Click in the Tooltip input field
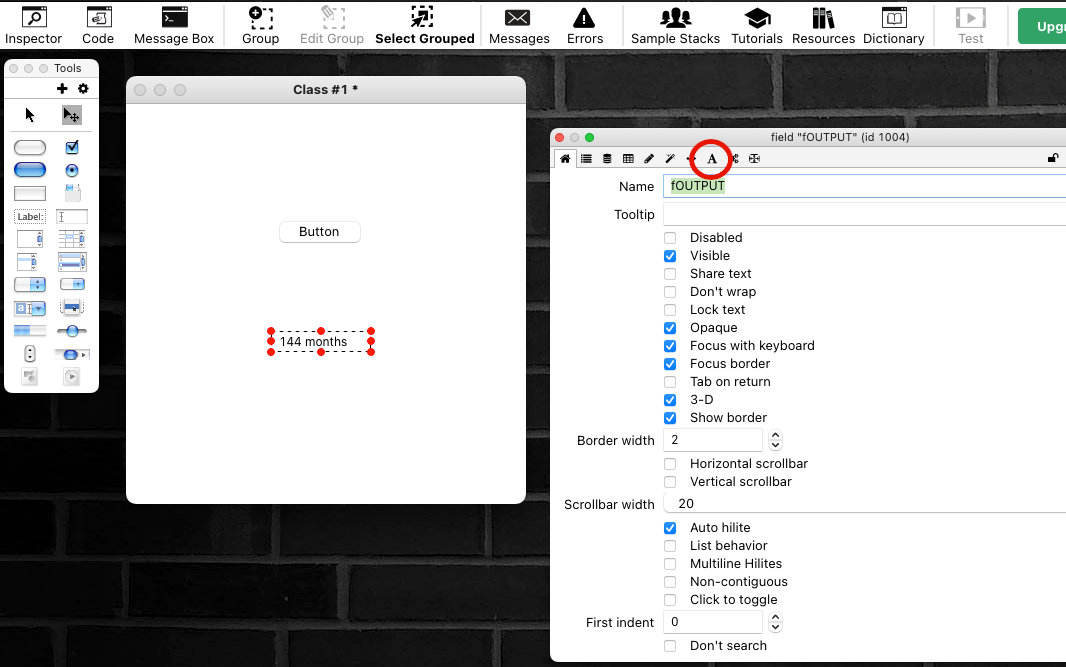 [x=860, y=215]
